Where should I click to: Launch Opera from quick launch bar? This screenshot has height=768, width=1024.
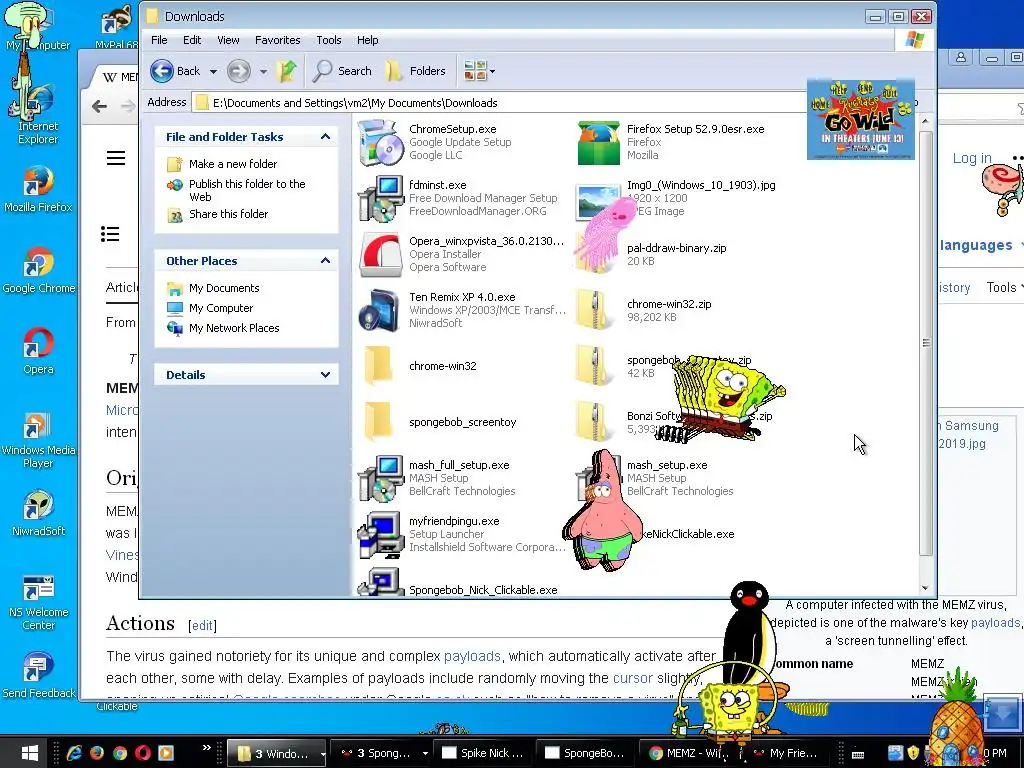click(142, 753)
